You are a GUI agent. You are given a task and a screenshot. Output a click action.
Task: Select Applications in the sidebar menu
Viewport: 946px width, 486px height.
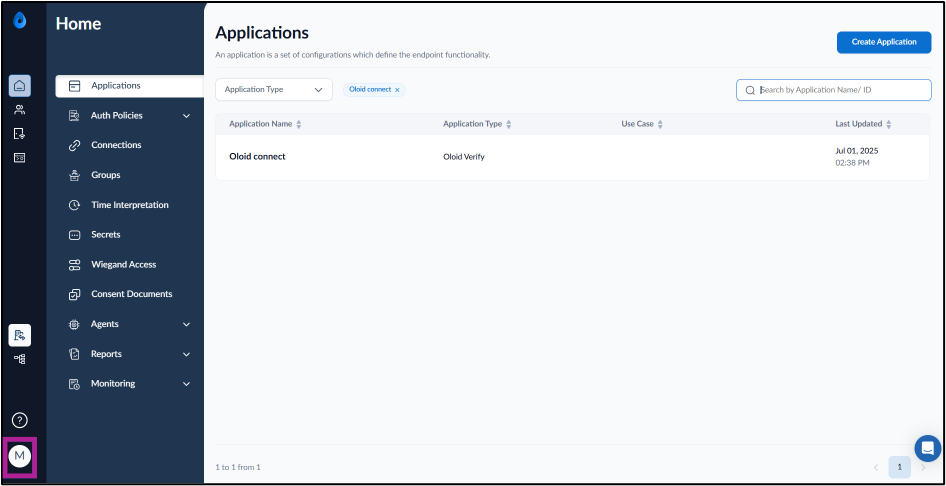pos(130,86)
